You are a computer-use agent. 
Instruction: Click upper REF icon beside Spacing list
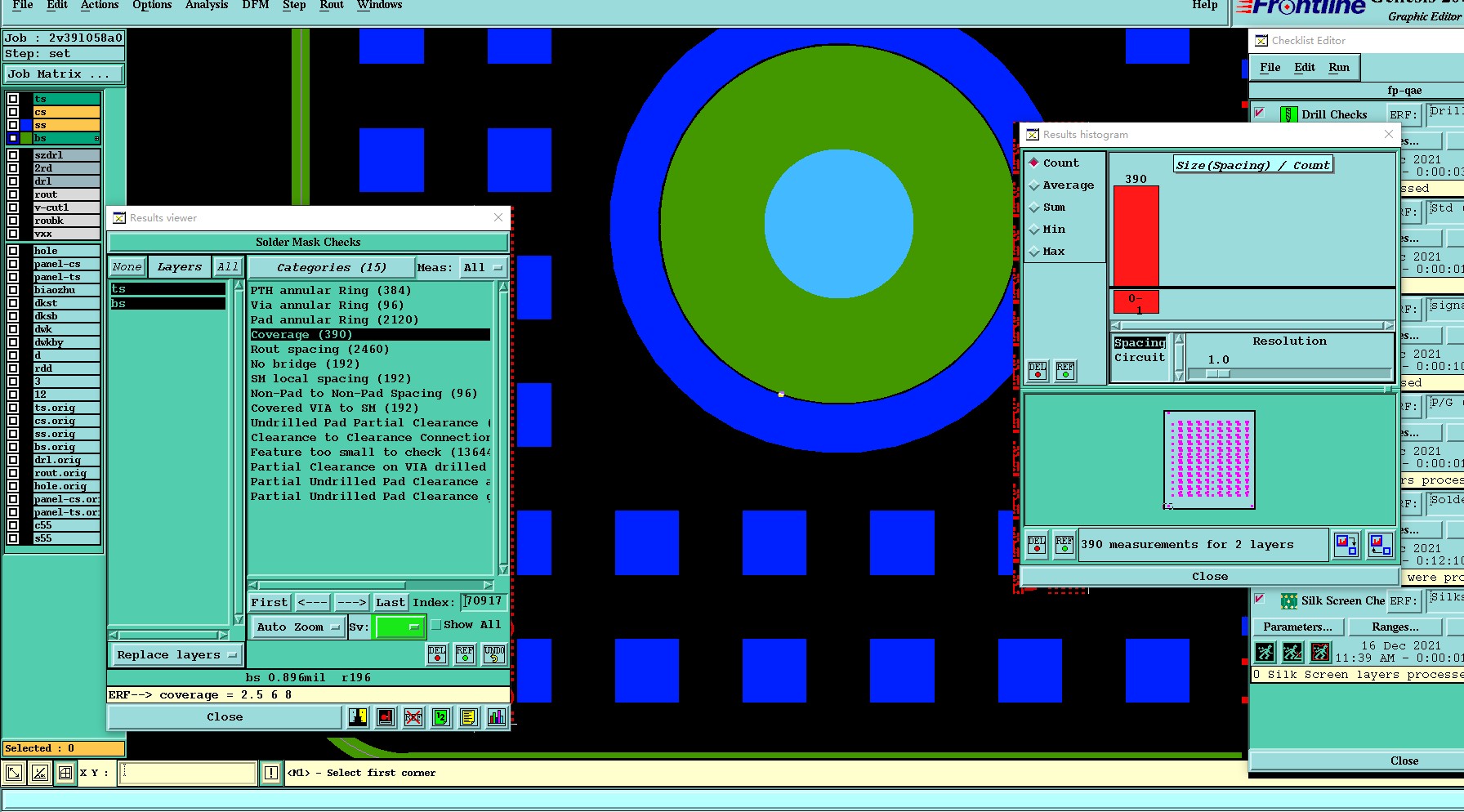click(x=1065, y=371)
